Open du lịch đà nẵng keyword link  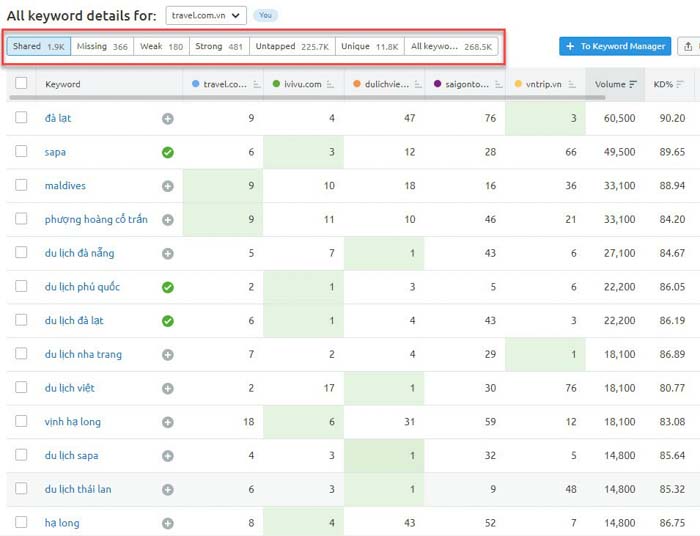(79, 253)
